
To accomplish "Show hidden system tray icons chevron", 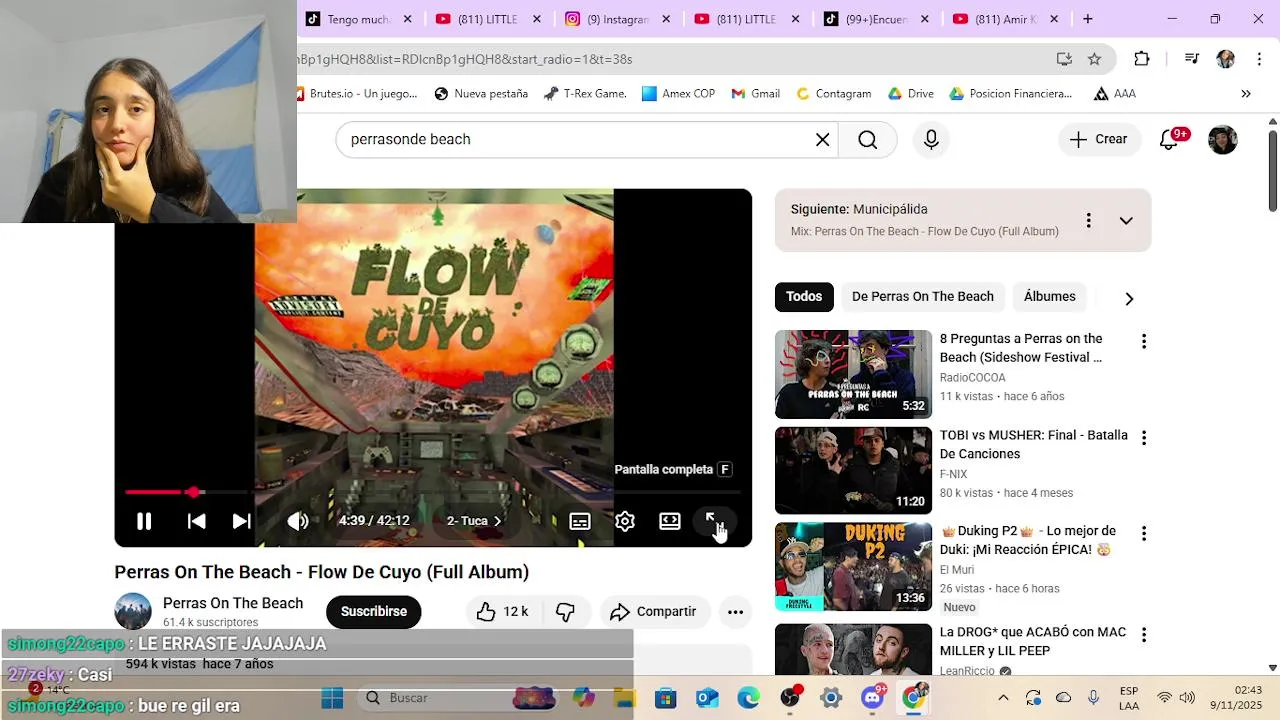I will coord(1003,698).
